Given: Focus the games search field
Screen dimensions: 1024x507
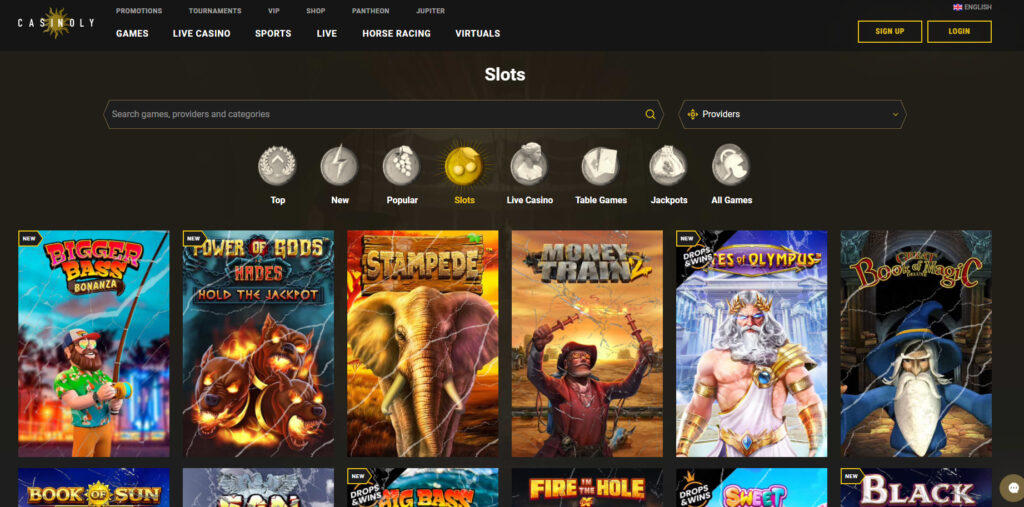Looking at the screenshot, I should point(383,114).
